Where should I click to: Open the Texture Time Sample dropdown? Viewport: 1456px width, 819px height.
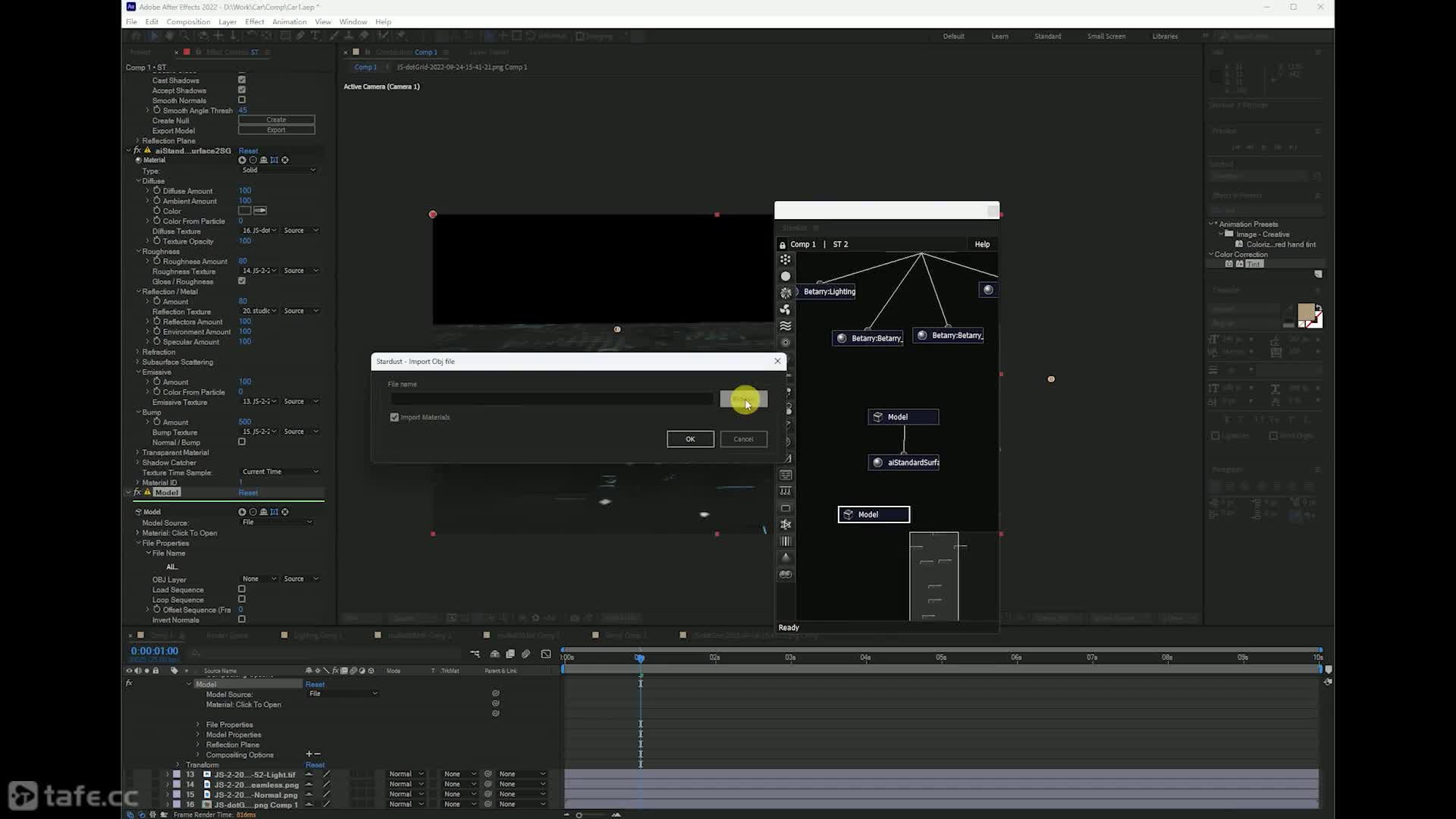click(279, 472)
